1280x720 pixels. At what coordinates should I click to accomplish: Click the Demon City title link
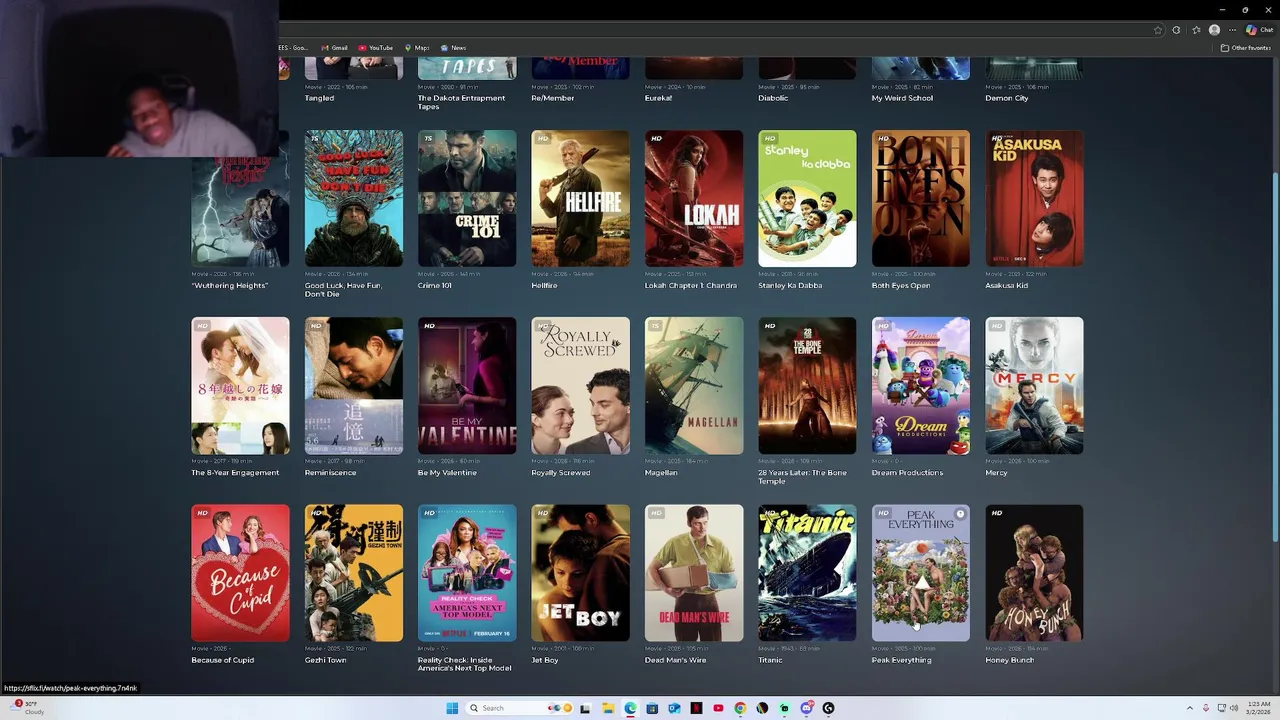click(x=1007, y=98)
